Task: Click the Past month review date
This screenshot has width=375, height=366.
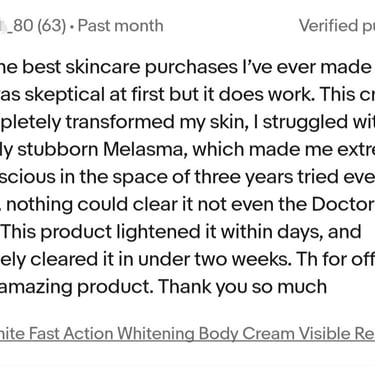Action: [120, 26]
